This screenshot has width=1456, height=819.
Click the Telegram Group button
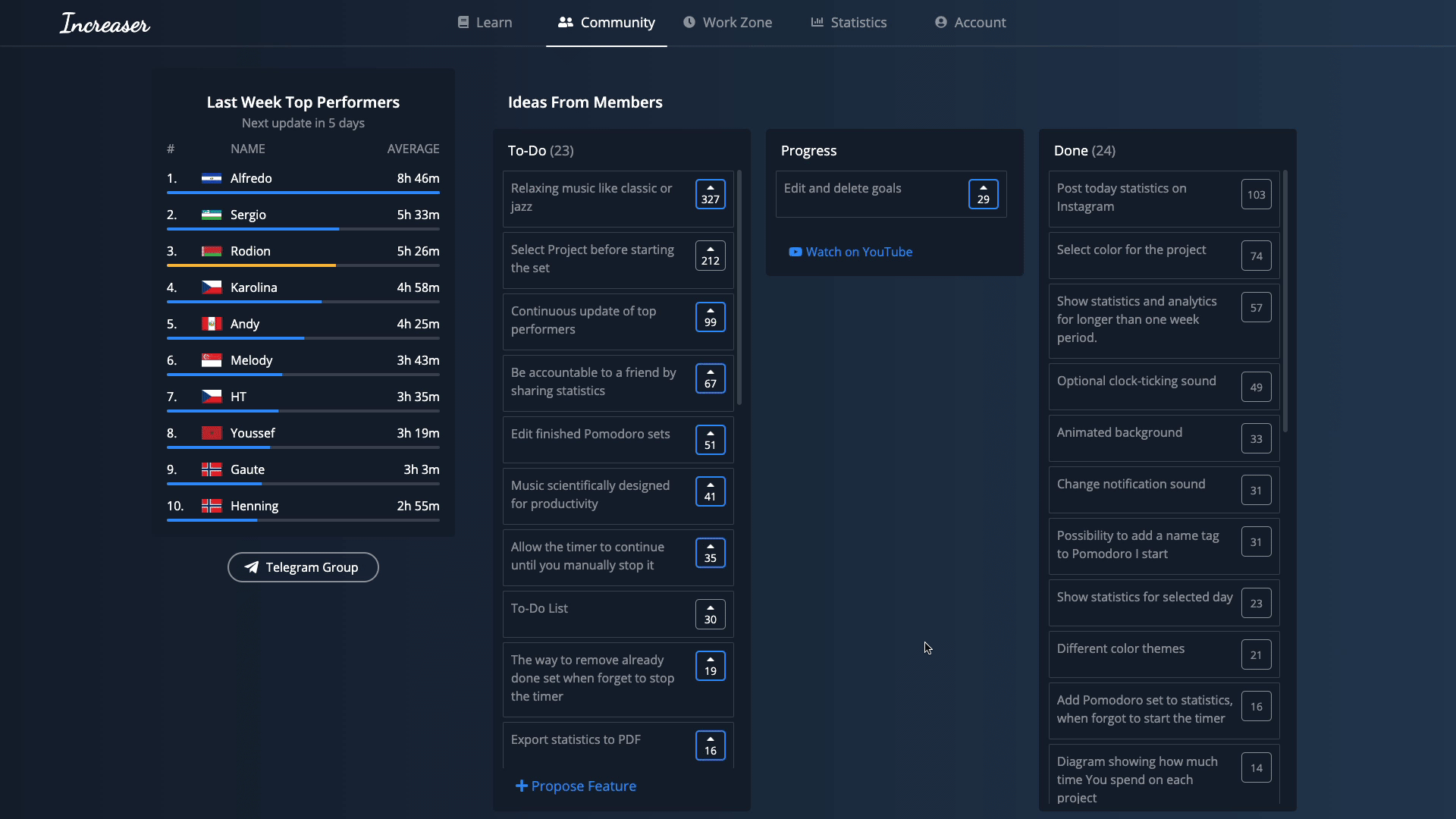pos(303,567)
